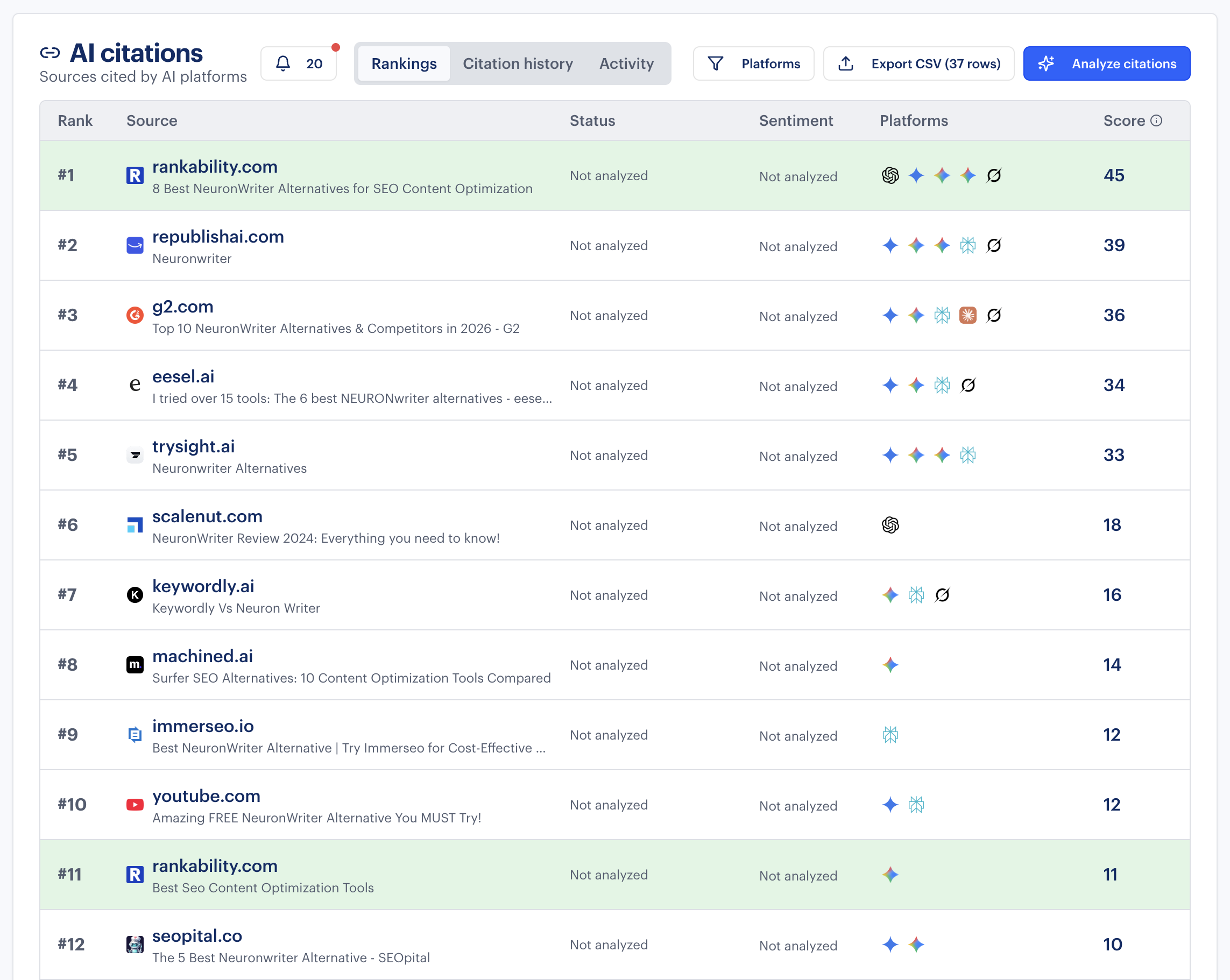Open the eesel.ai source link

[183, 377]
